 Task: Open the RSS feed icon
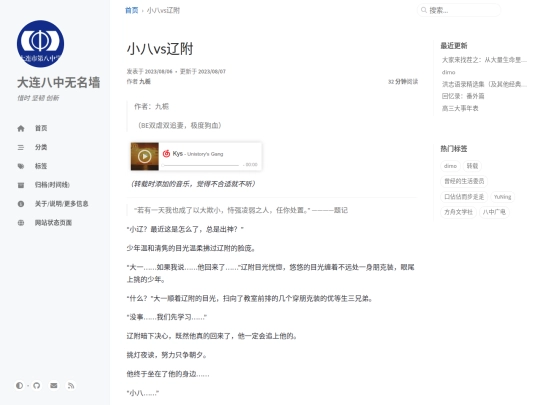71,385
